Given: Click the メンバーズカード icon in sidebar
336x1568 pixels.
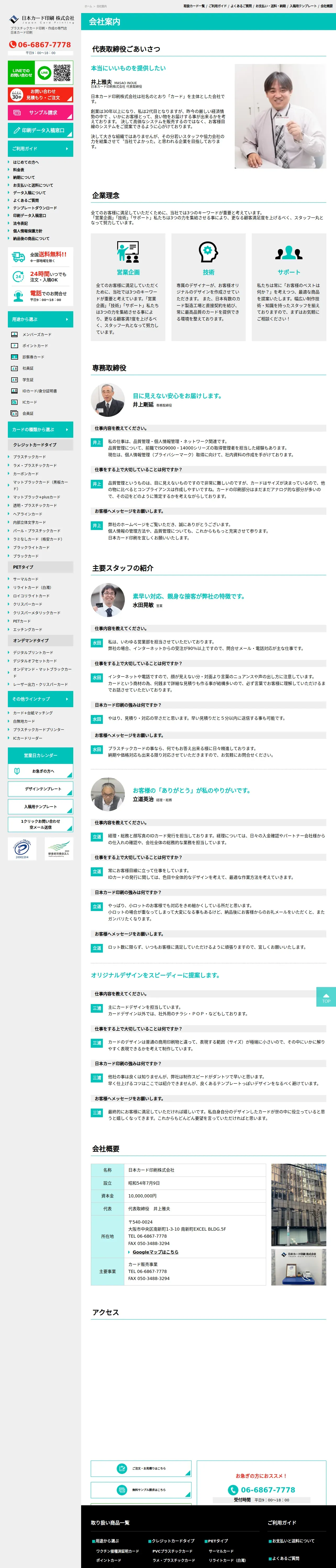Looking at the screenshot, I should click(15, 334).
